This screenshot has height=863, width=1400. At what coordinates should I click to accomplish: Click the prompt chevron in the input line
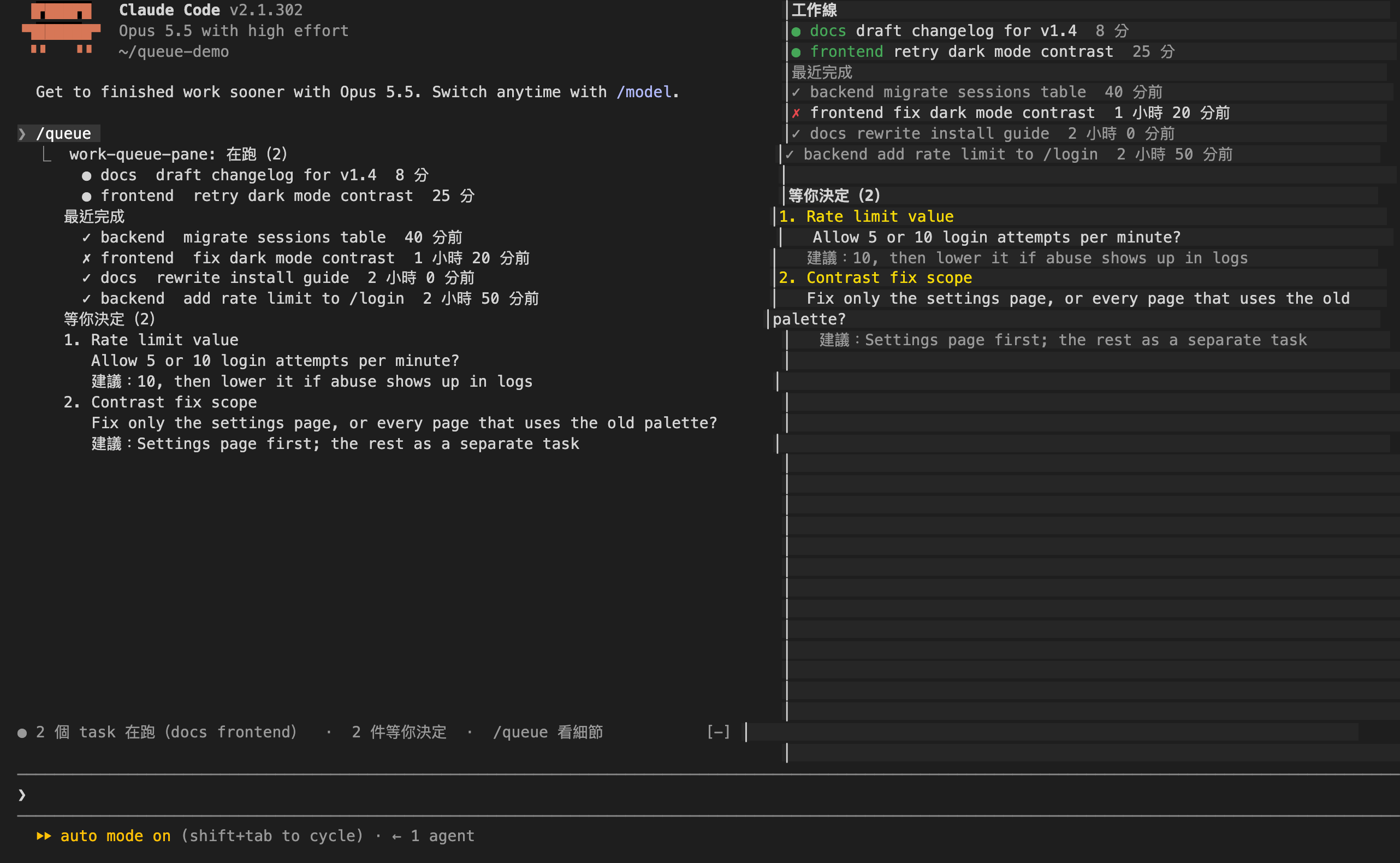tap(22, 795)
